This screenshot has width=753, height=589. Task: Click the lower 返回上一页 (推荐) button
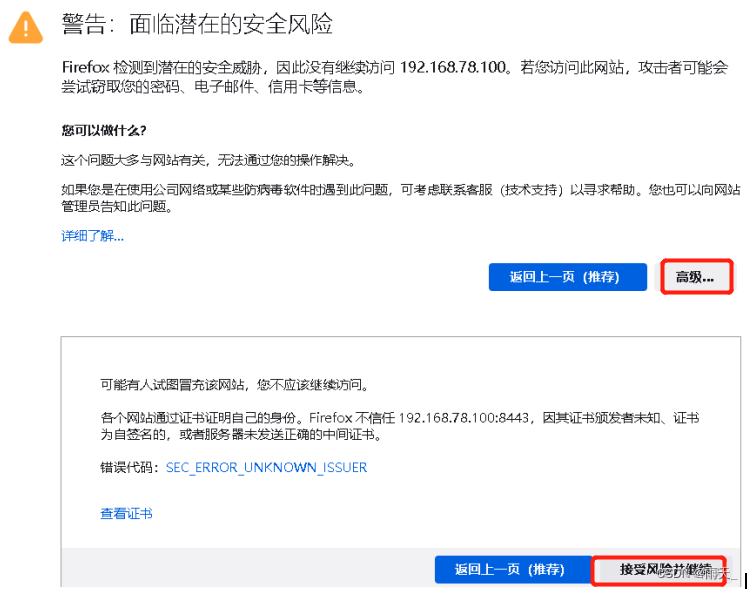click(x=513, y=569)
